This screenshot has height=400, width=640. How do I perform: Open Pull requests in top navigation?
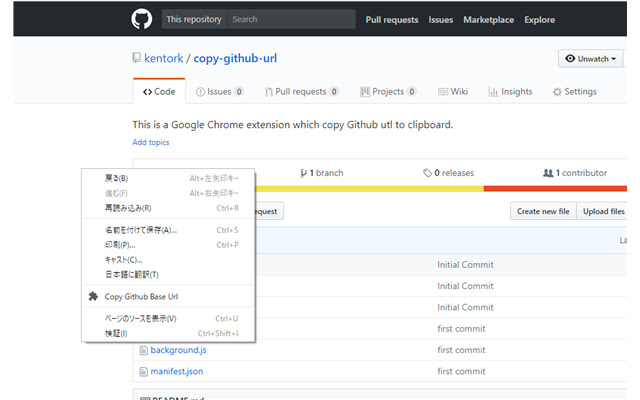pos(392,20)
